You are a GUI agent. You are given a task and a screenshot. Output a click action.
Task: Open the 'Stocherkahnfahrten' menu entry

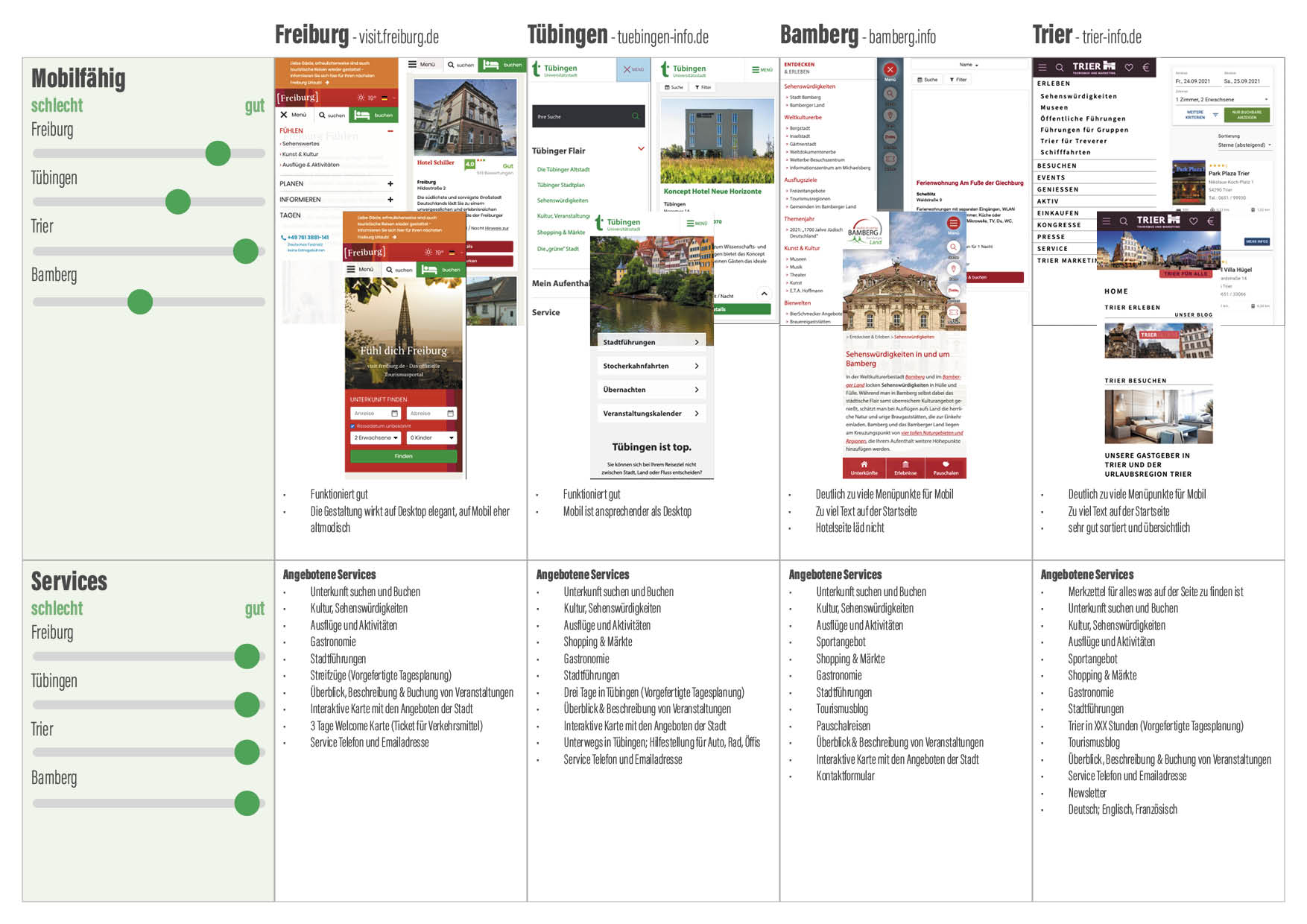click(651, 366)
